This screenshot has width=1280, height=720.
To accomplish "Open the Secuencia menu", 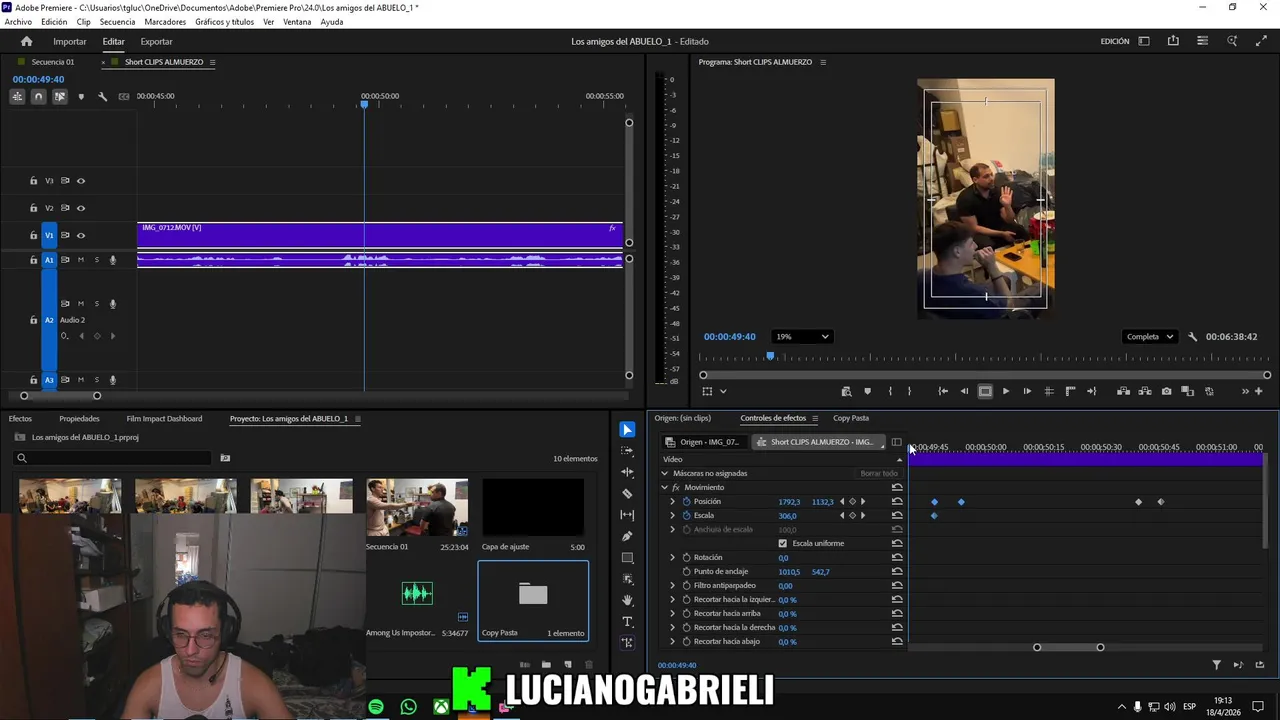I will [117, 22].
